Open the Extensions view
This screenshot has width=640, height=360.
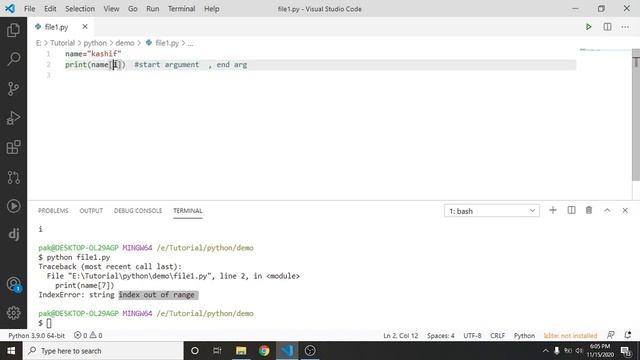(13, 147)
